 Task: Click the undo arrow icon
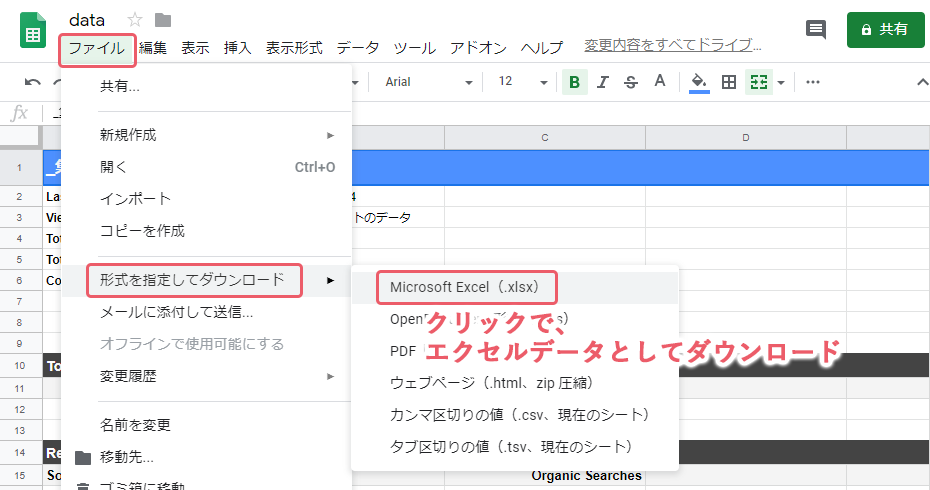click(33, 82)
